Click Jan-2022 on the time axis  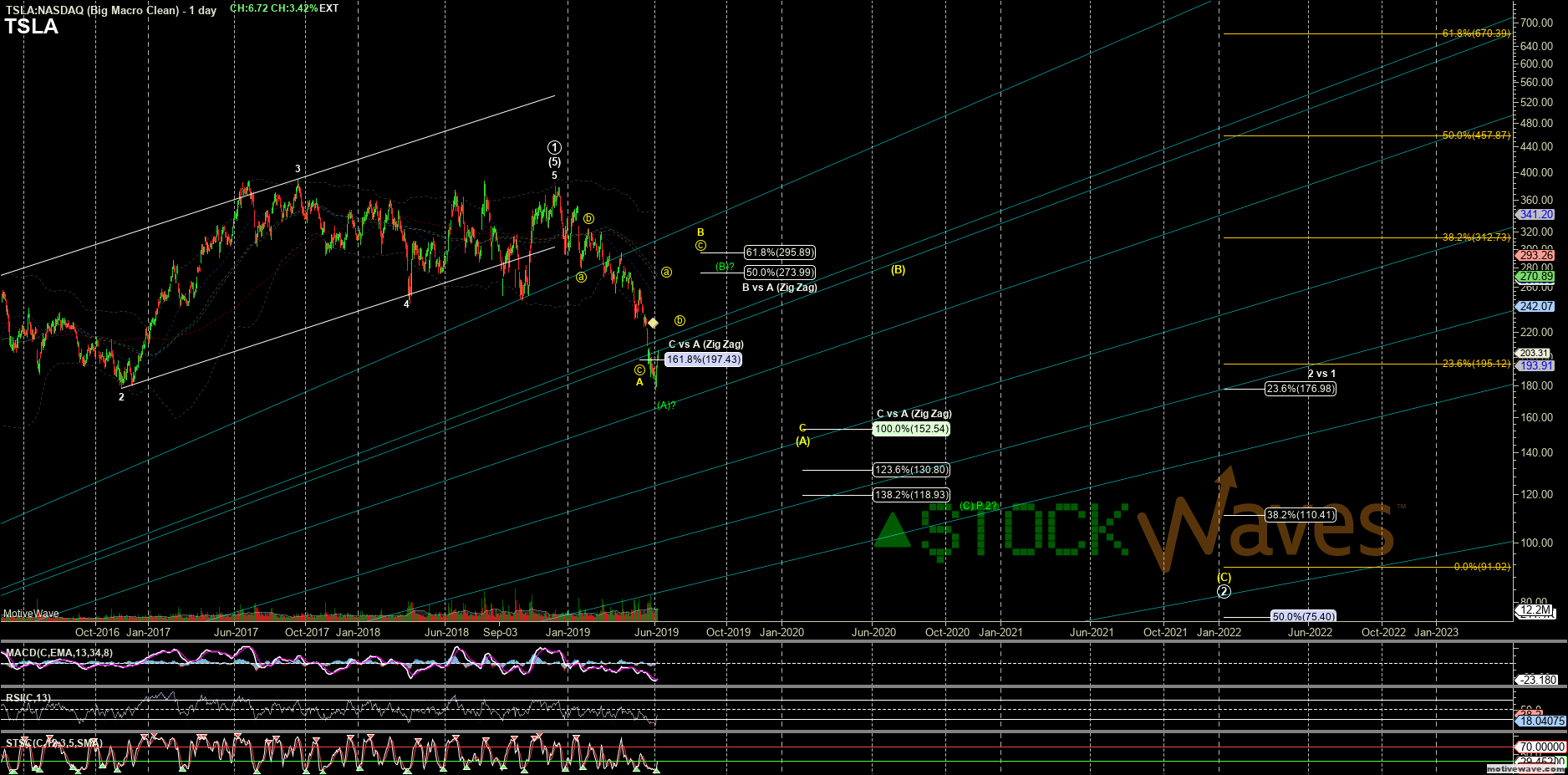[1219, 632]
